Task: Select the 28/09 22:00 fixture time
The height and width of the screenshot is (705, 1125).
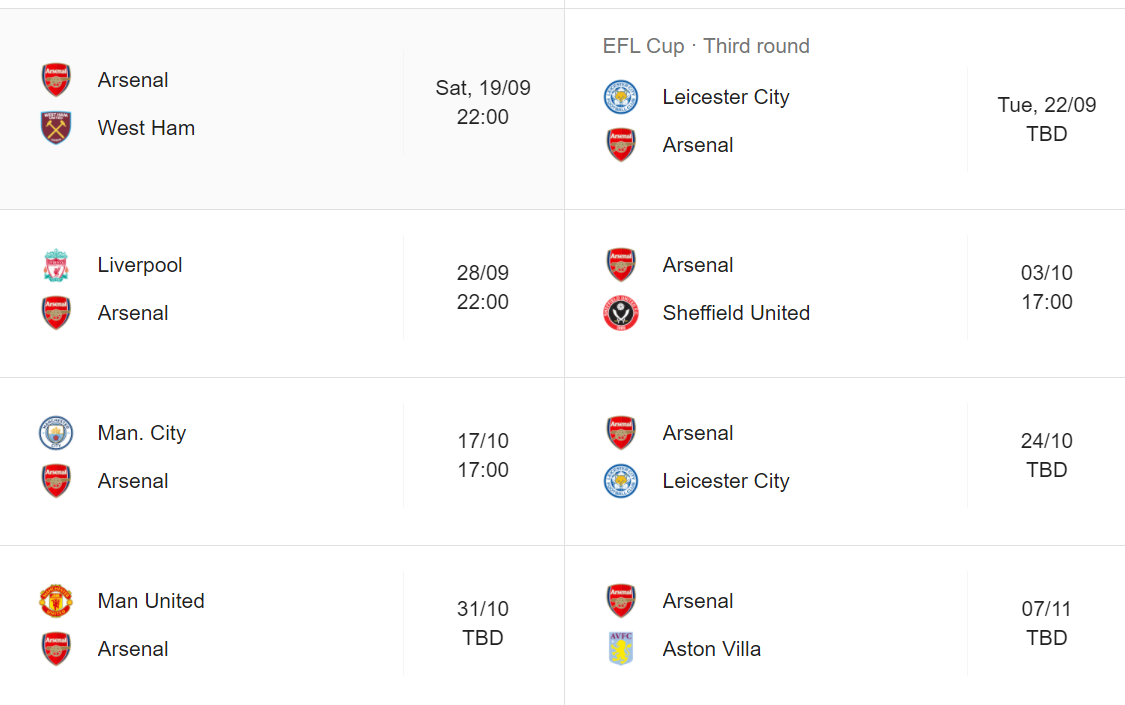Action: [483, 287]
